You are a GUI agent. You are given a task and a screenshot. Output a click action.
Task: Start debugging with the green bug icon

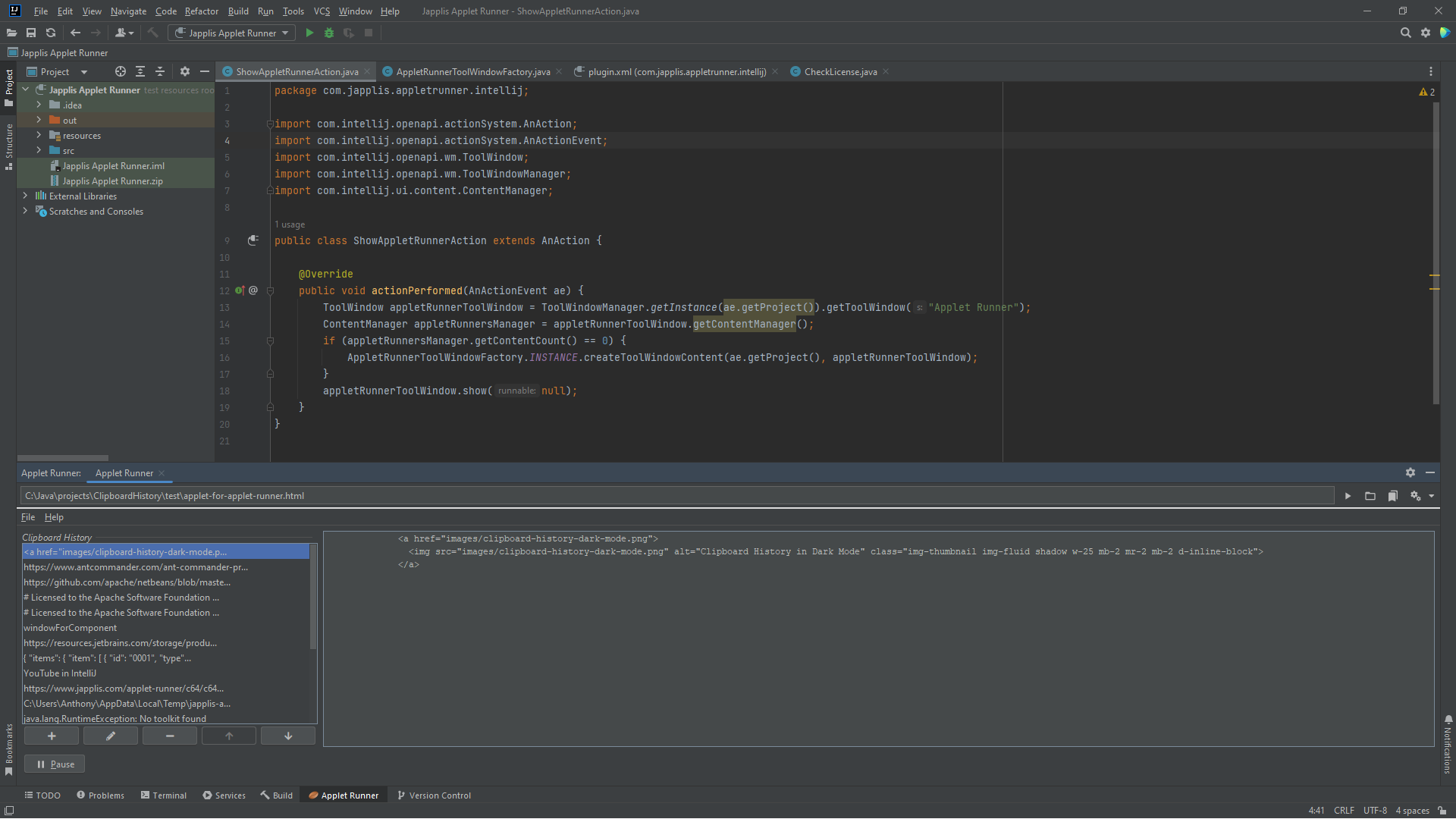(329, 33)
